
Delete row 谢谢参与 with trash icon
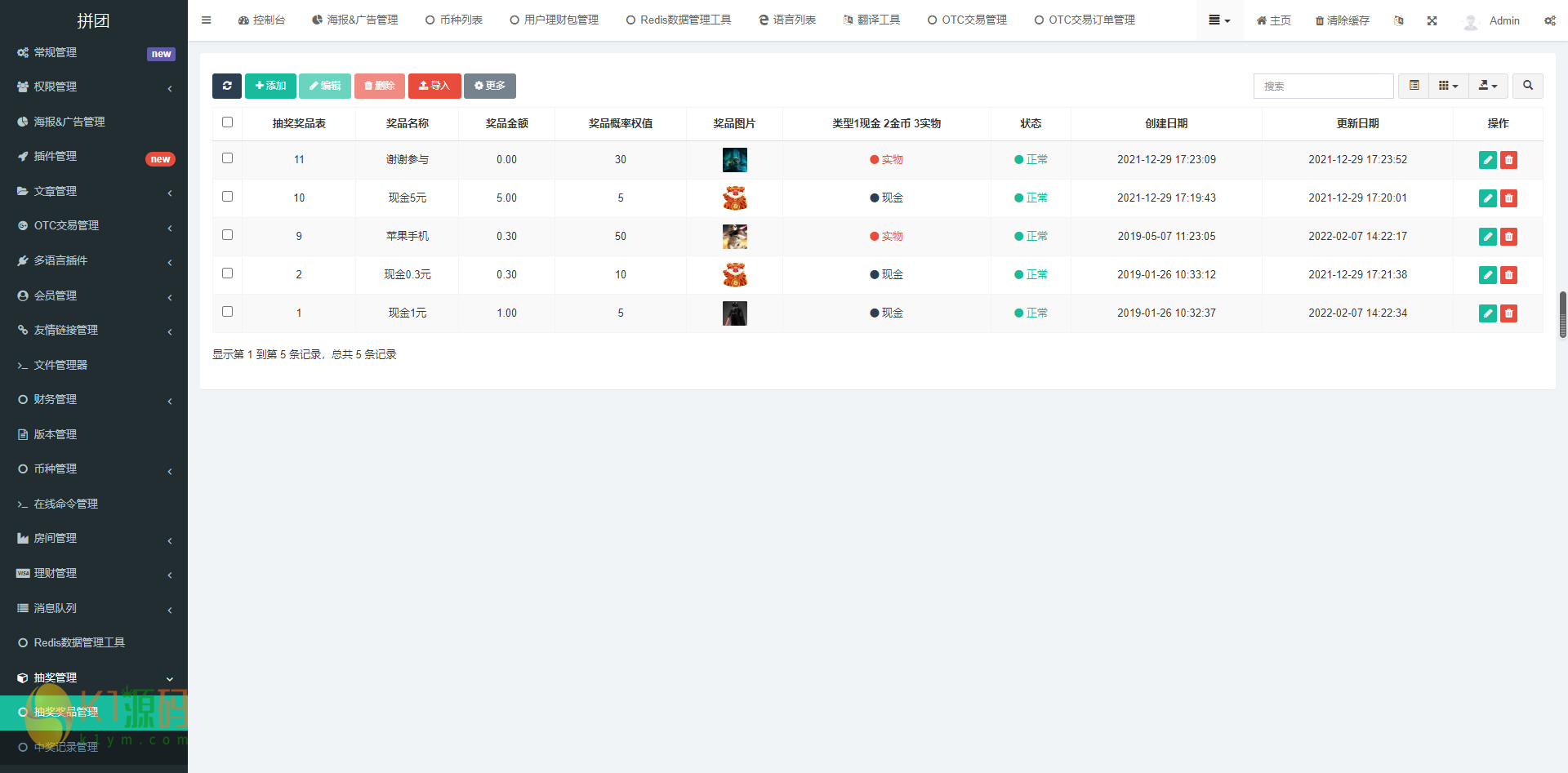1509,160
